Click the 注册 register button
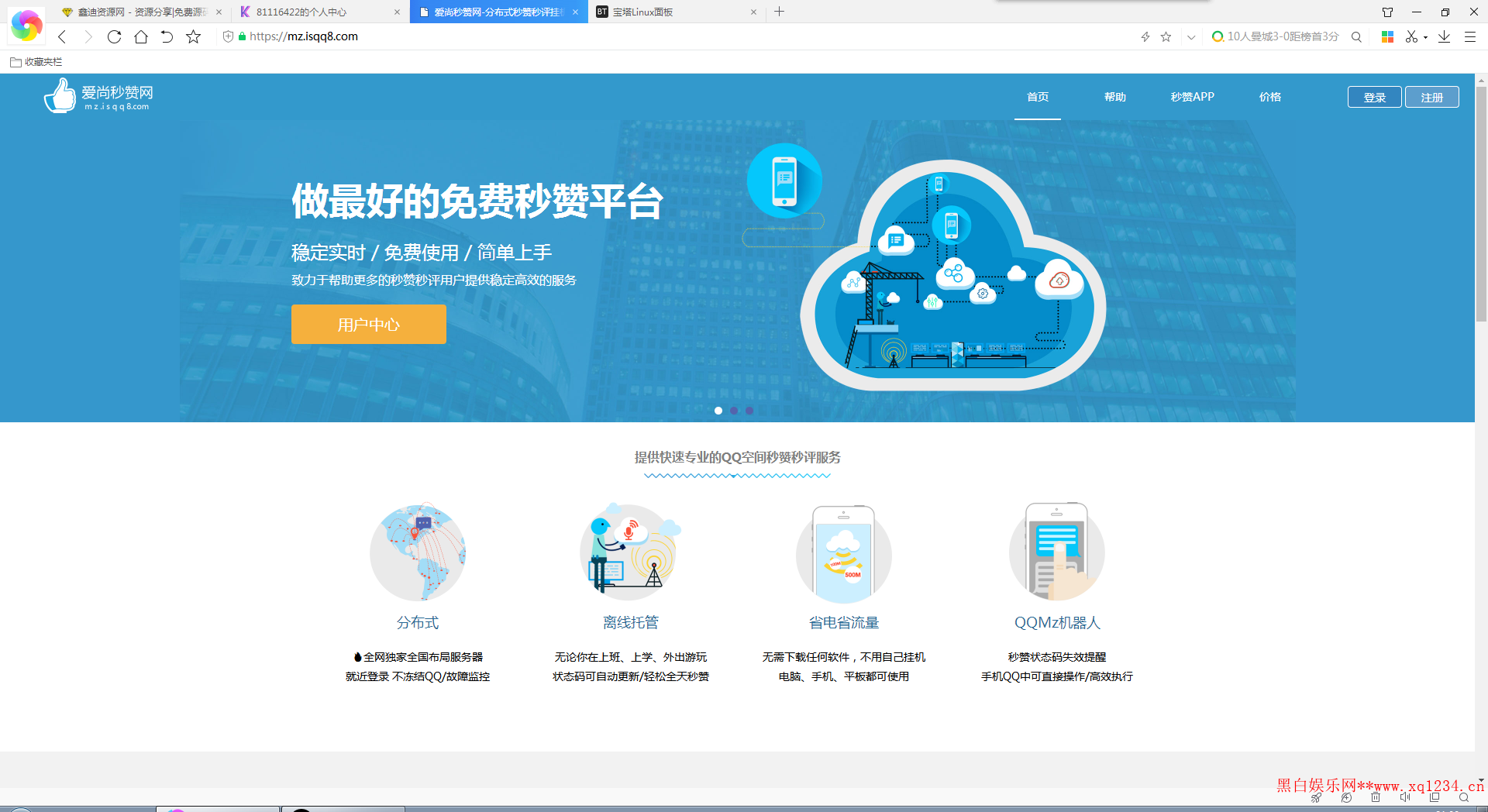This screenshot has height=812, width=1488. (1431, 97)
